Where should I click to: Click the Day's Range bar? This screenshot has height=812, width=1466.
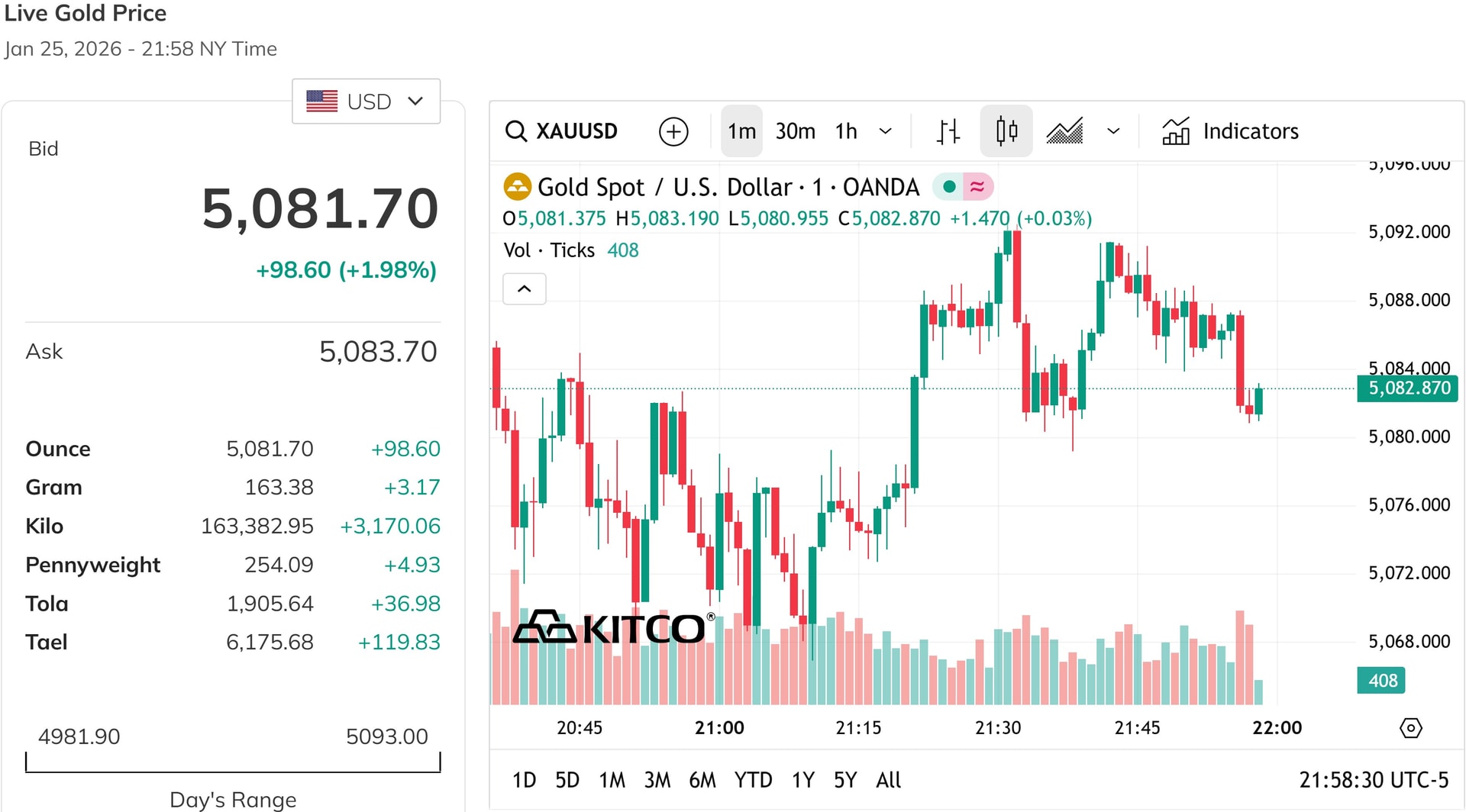(x=233, y=762)
